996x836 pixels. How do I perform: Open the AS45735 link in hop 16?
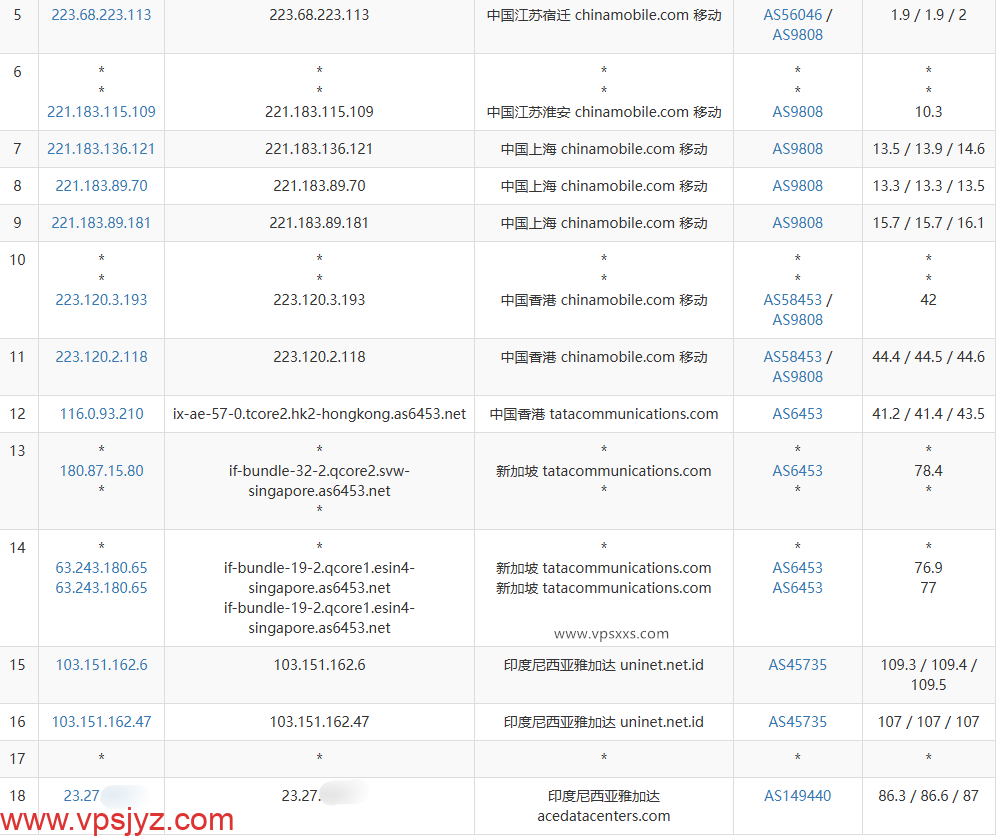pyautogui.click(x=797, y=722)
